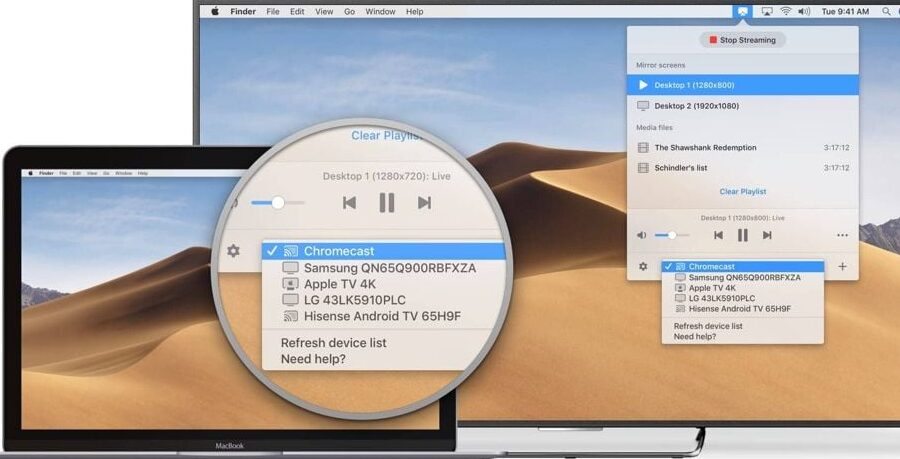Open File menu on the TV display
900x459 pixels.
click(x=273, y=11)
